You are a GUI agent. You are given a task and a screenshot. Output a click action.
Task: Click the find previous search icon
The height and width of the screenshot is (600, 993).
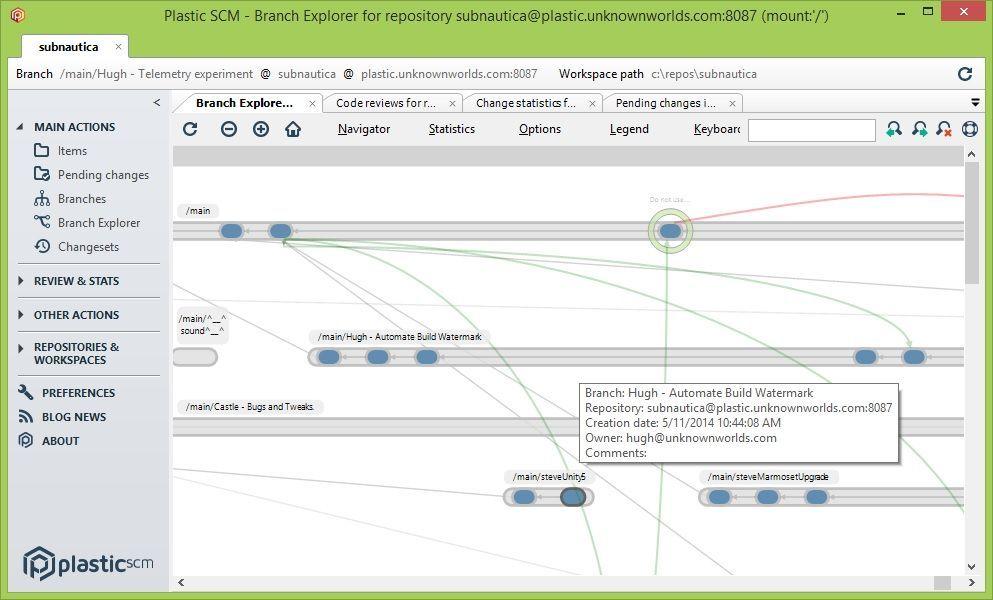pos(894,129)
